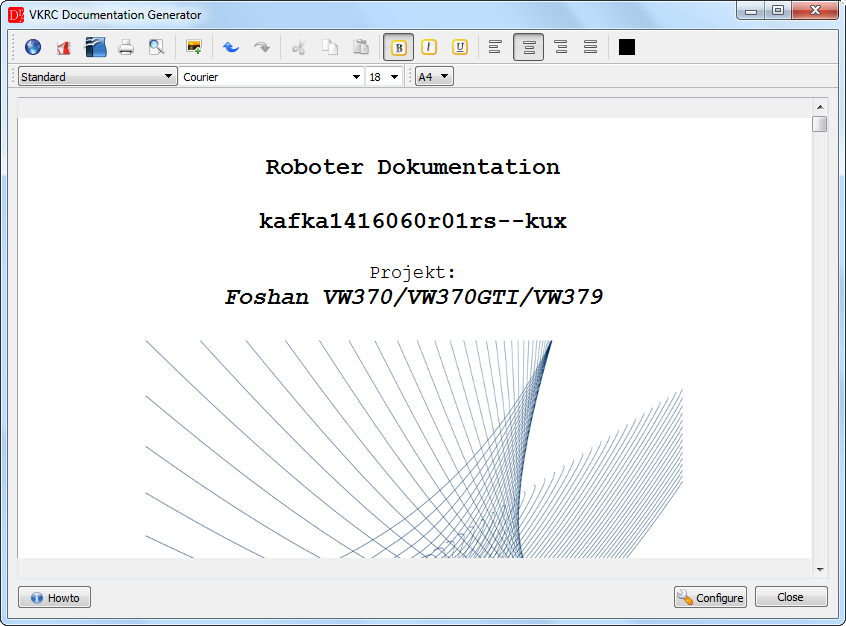Click the Howto button
Image resolution: width=846 pixels, height=626 pixels.
[x=54, y=597]
